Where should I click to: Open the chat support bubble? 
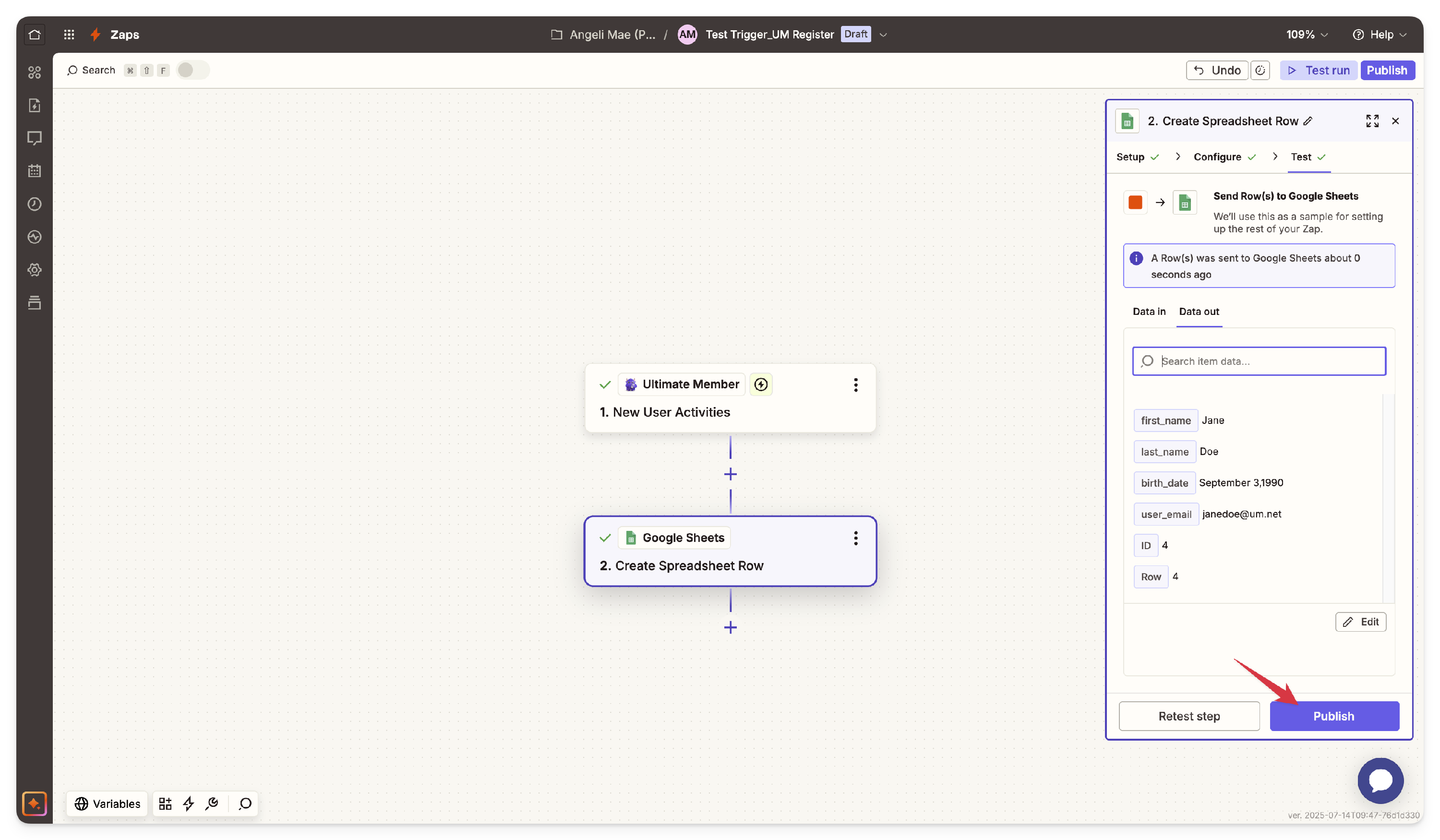click(1380, 780)
